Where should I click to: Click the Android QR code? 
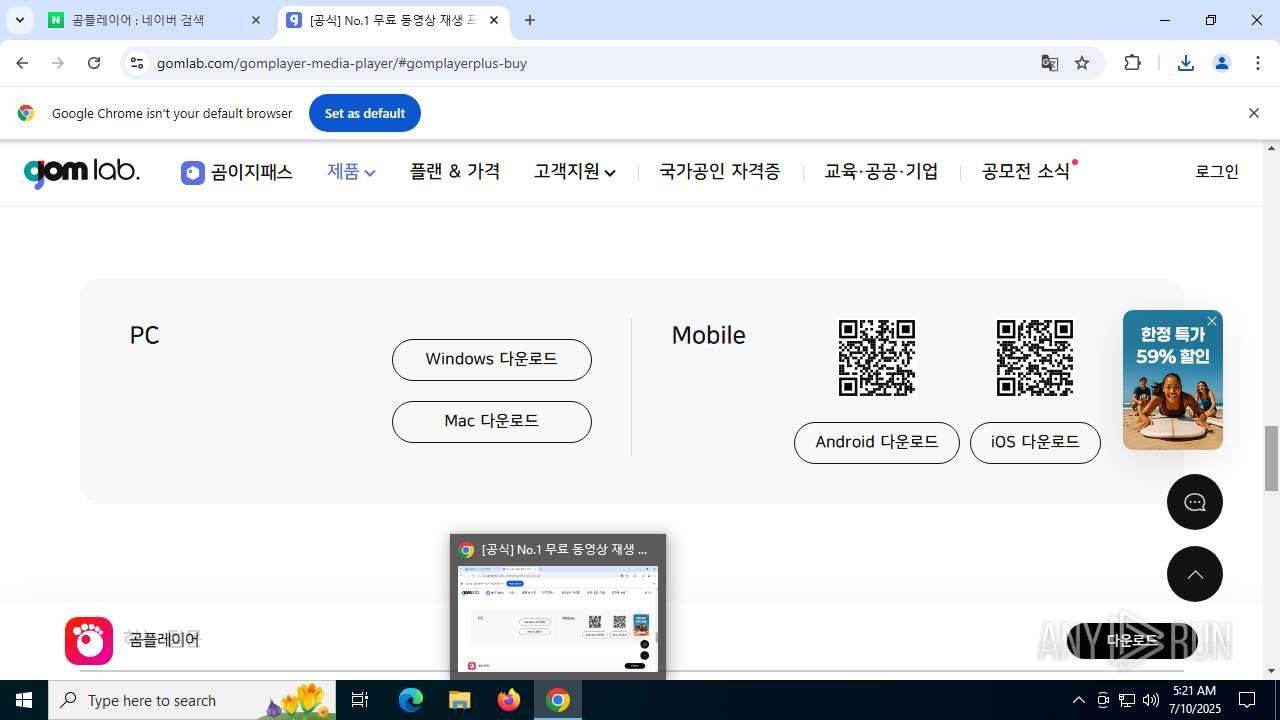click(x=877, y=358)
